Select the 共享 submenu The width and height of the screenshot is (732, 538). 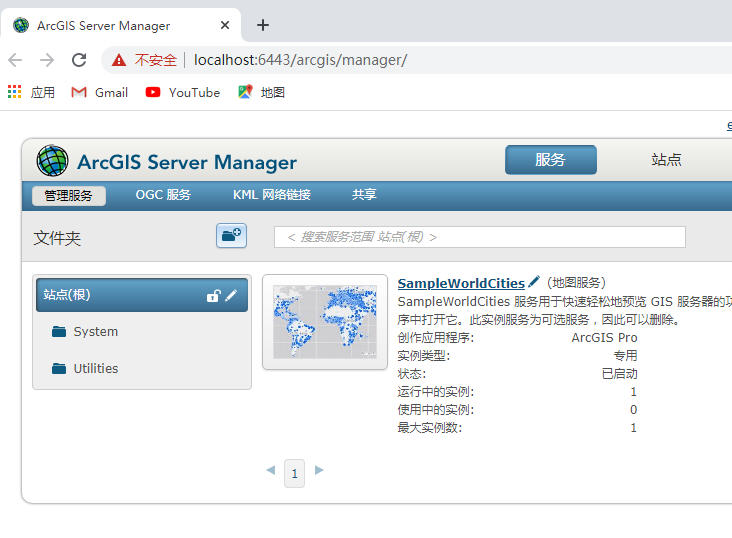(364, 195)
